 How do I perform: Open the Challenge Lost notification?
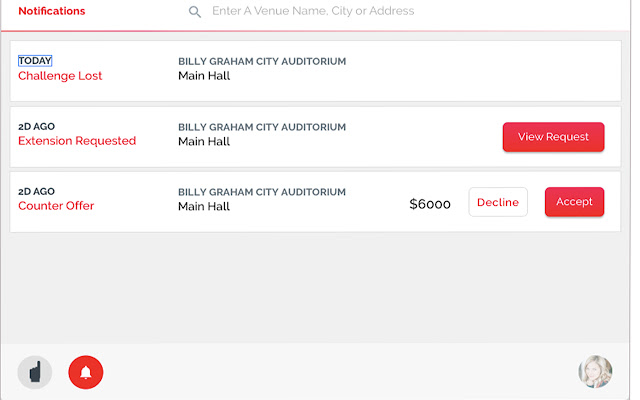click(x=60, y=76)
